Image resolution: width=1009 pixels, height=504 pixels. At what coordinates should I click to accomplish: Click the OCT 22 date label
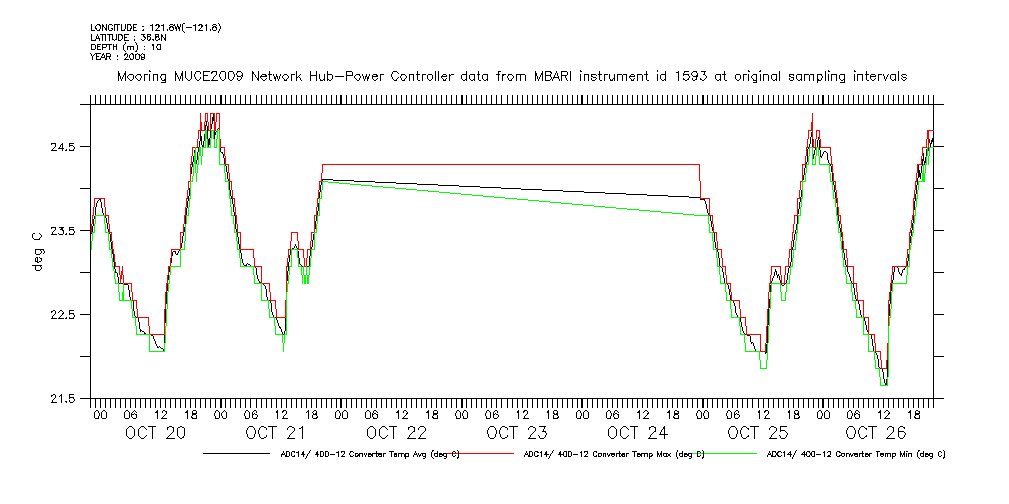tap(396, 433)
